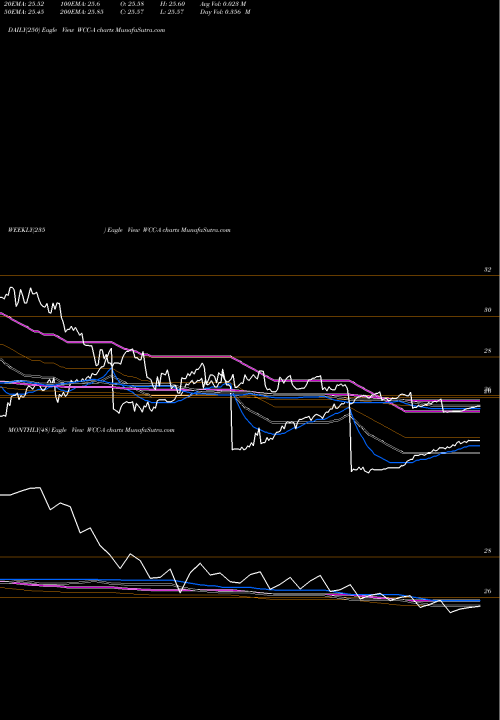Viewport: 500px width, 720px height.
Task: Click the 50EMA value label
Action: (x=24, y=12)
